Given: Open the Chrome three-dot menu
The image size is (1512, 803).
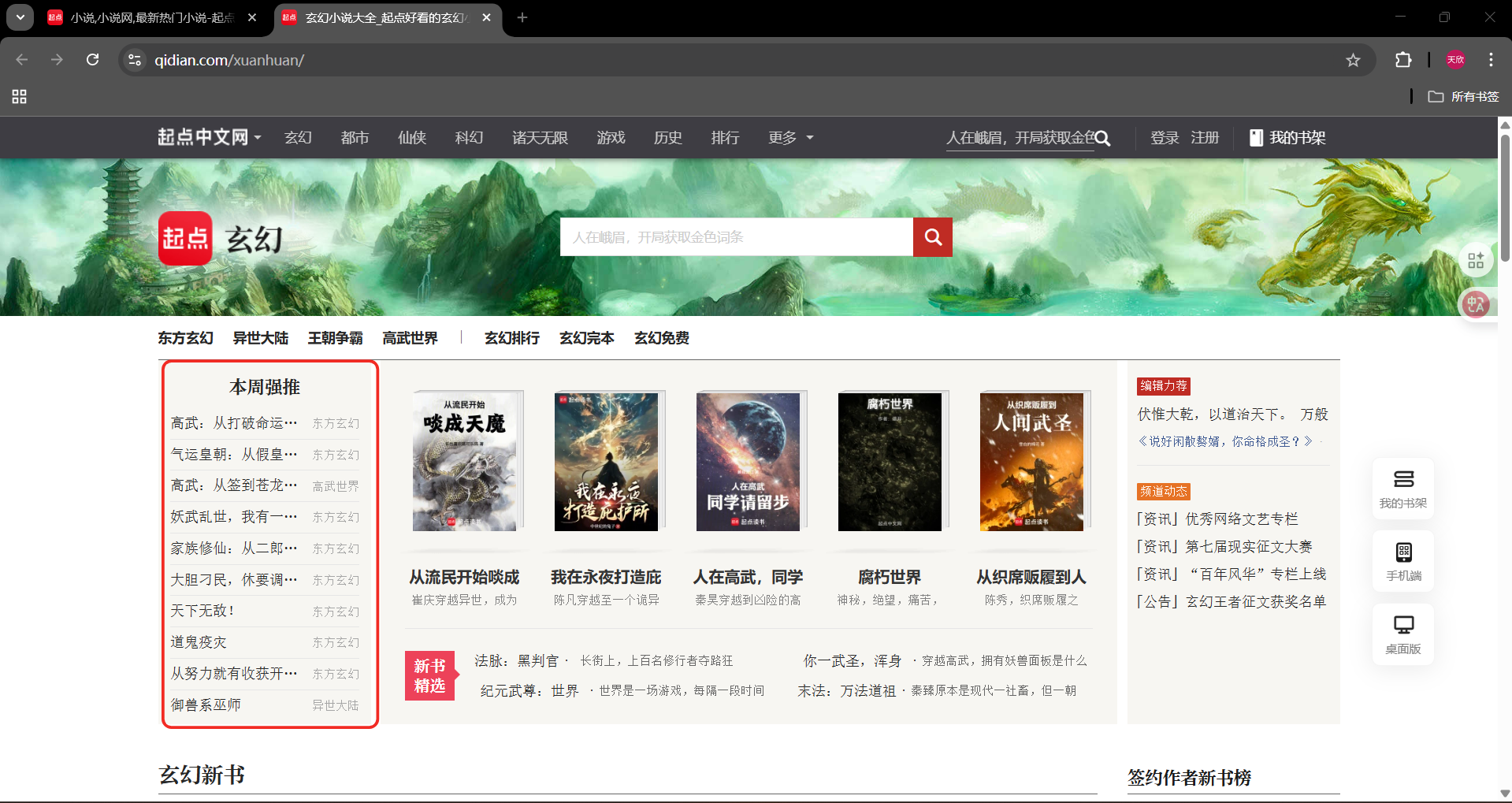Looking at the screenshot, I should pyautogui.click(x=1491, y=60).
